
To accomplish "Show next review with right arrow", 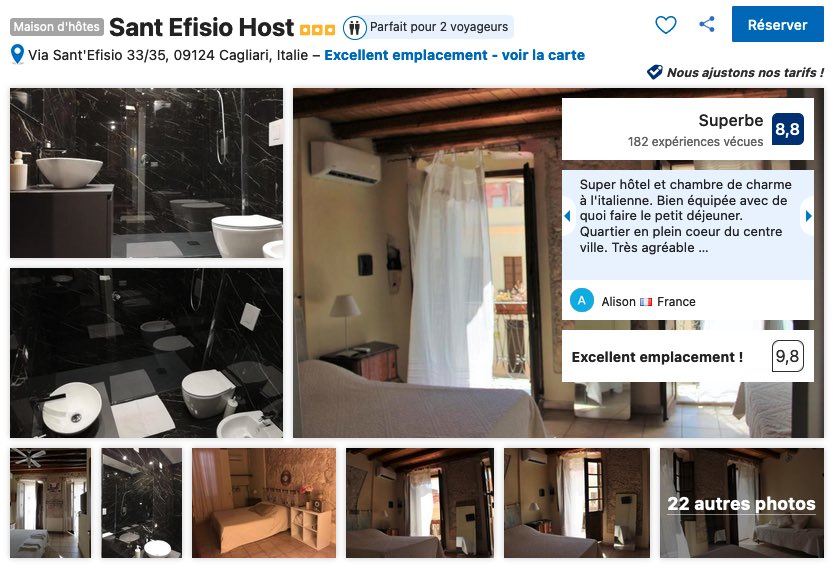I will (x=808, y=216).
